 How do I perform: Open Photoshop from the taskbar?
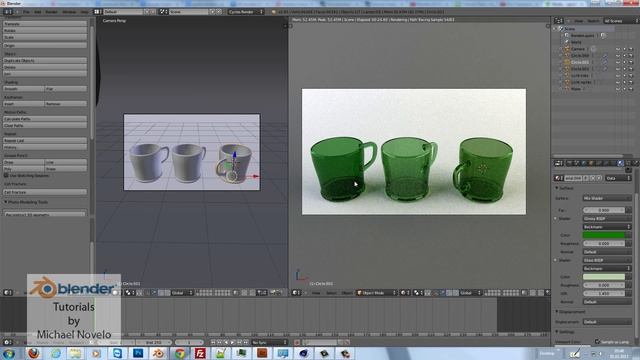point(138,353)
